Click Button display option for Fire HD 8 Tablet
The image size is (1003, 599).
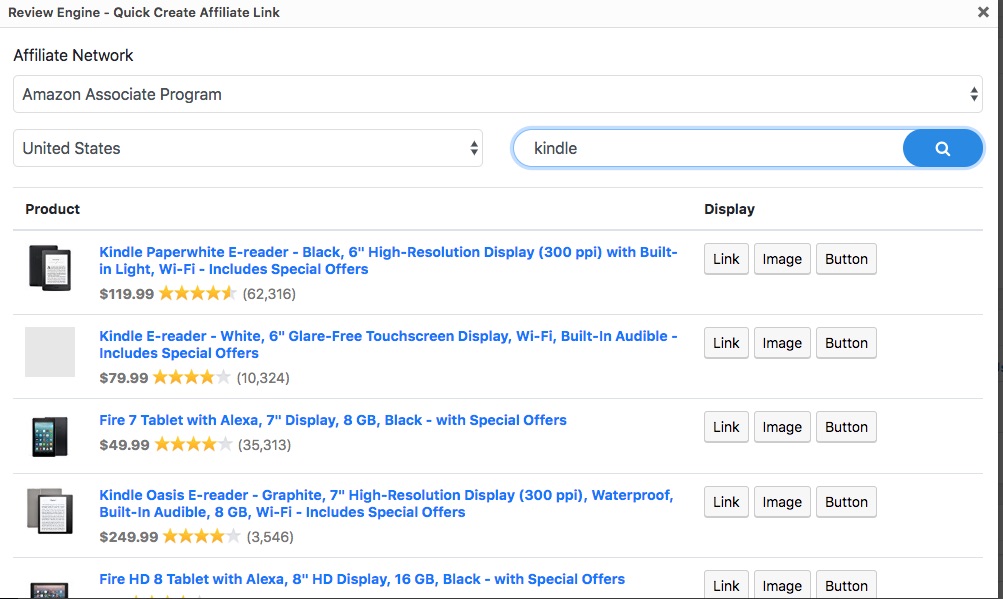point(846,585)
